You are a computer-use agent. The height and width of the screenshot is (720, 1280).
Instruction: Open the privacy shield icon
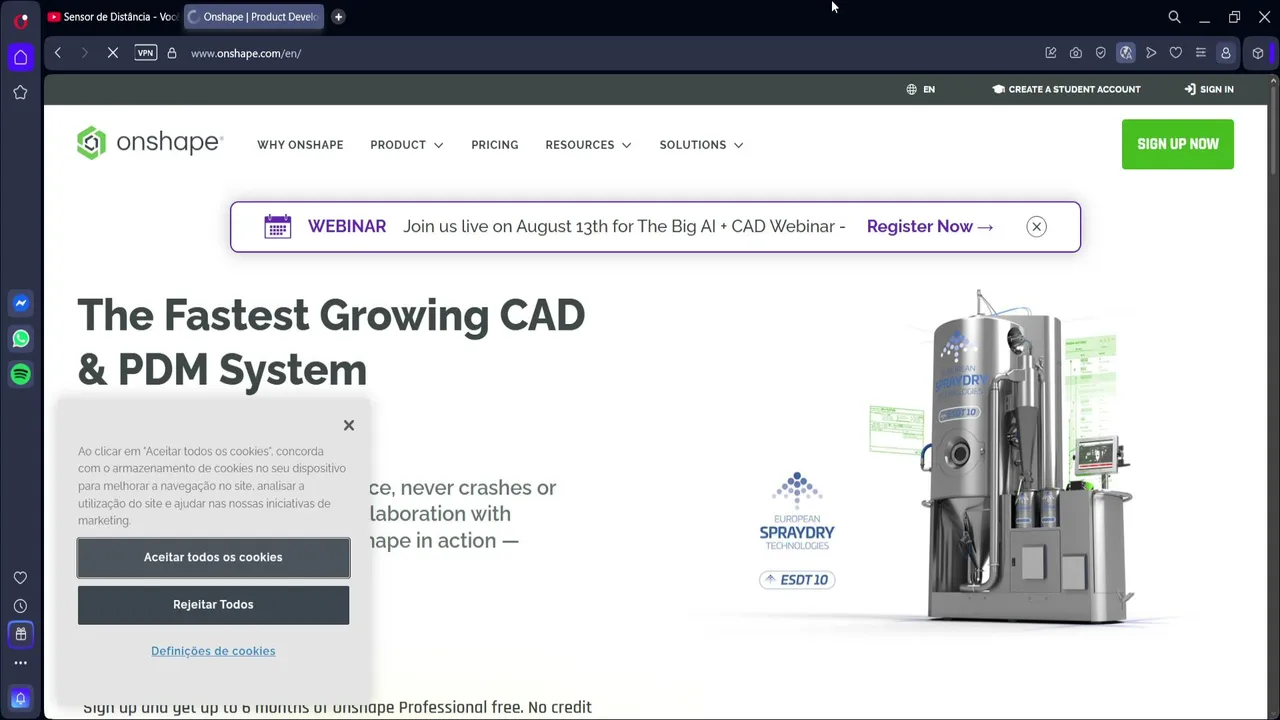[x=1101, y=53]
